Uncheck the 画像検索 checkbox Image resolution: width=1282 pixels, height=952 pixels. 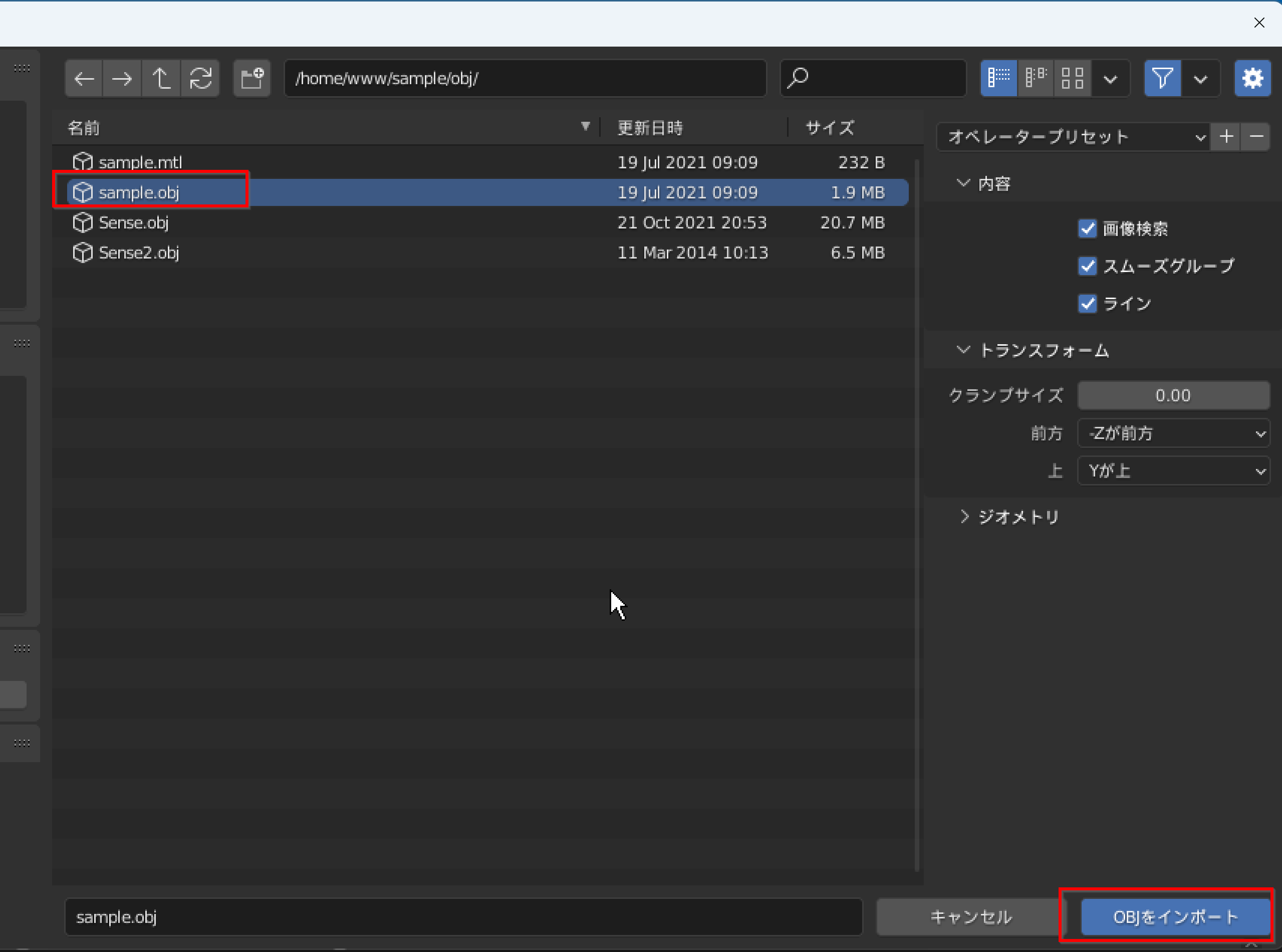[x=1087, y=229]
